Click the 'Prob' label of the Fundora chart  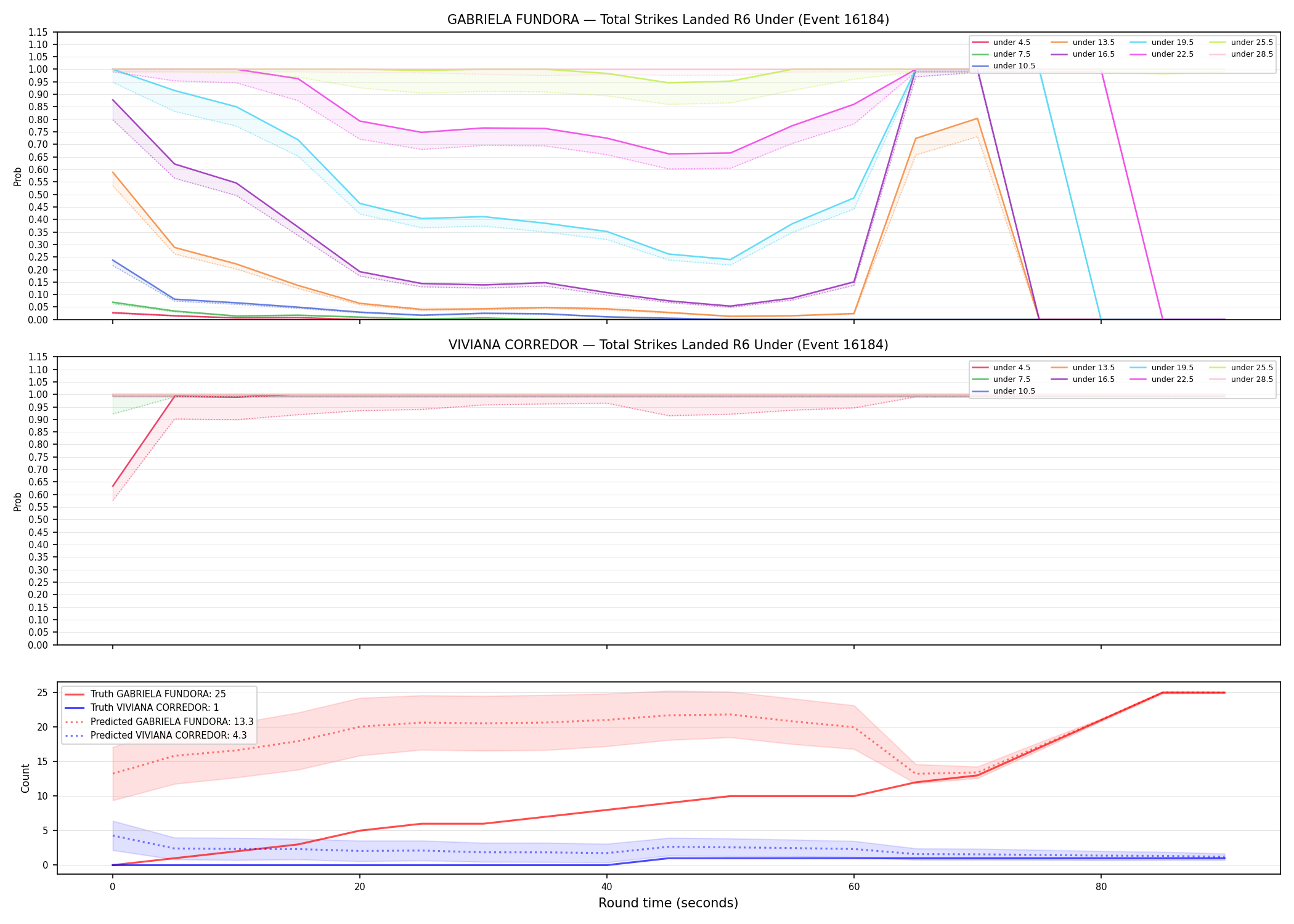(x=18, y=176)
